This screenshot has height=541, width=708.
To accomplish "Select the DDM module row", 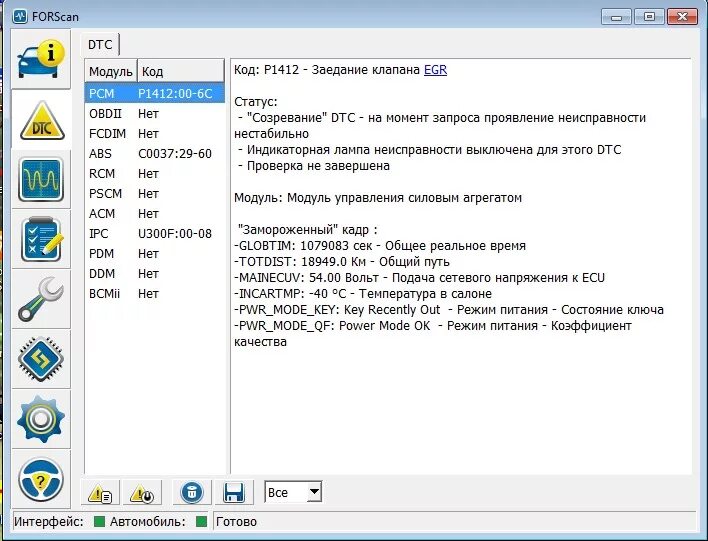I will click(154, 274).
